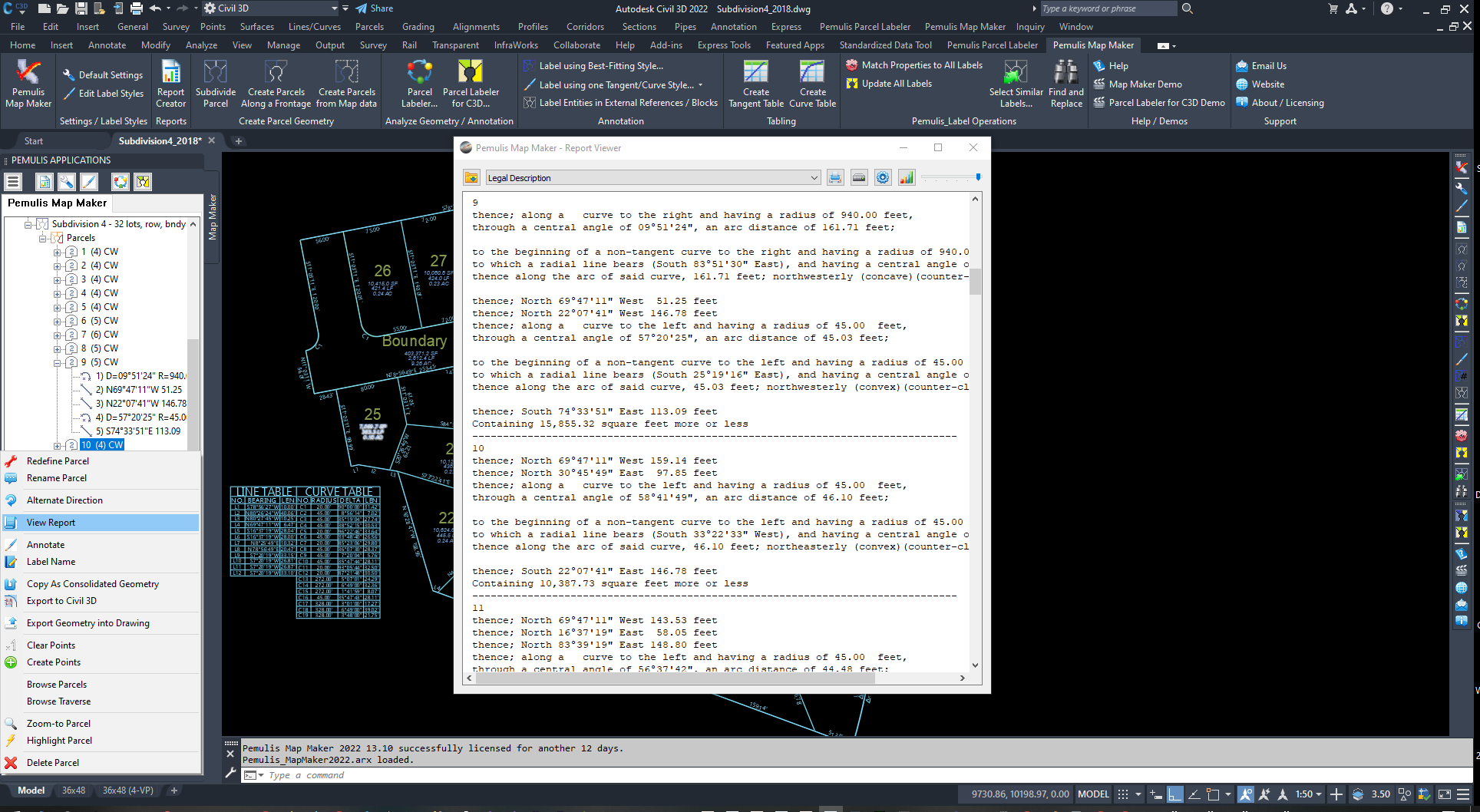Click the wrench settings icon in Pemulis panel
The image size is (1480, 812).
pos(67,182)
